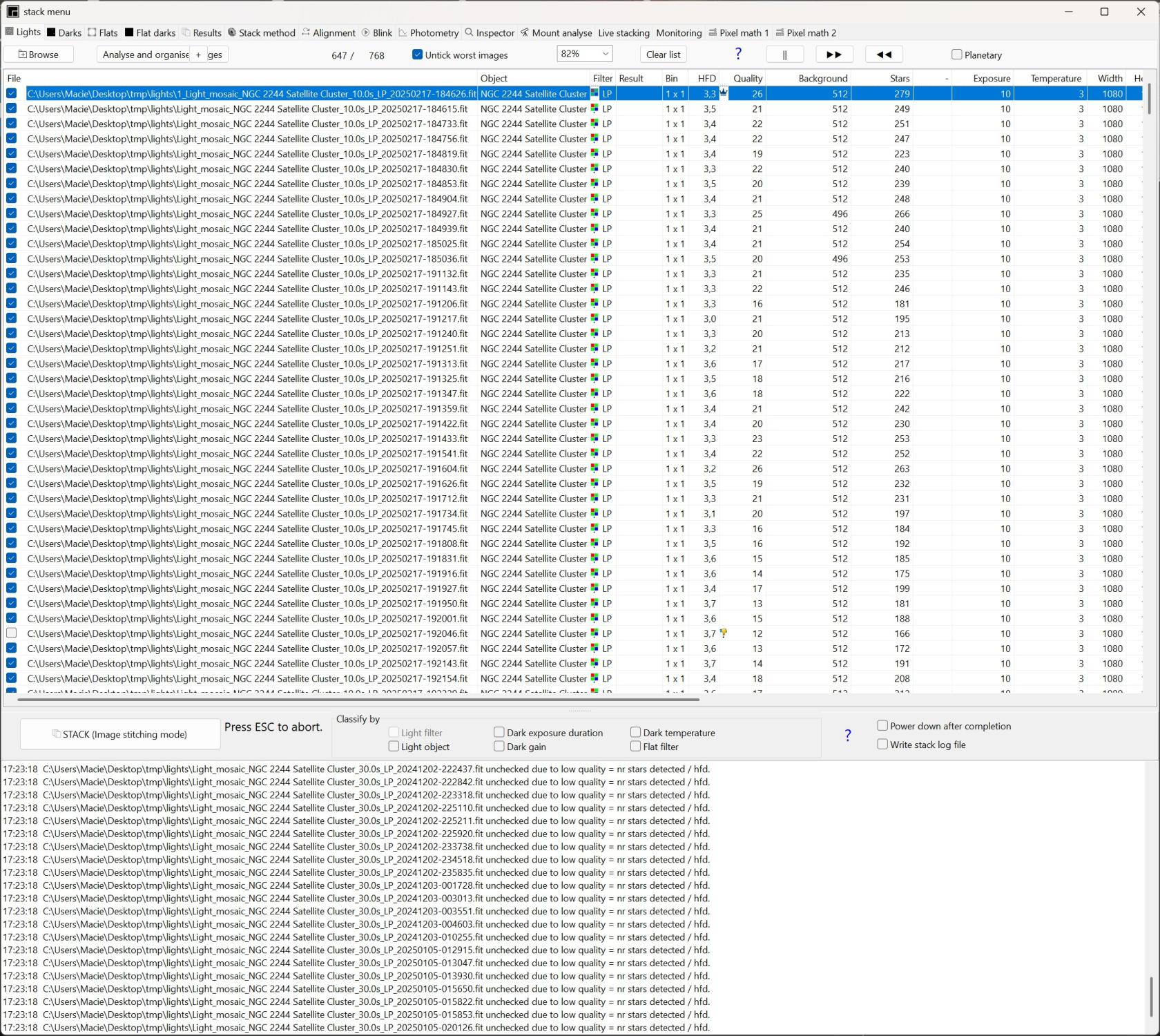Click the rewind double-arrow icon
This screenshot has width=1160, height=1036.
[884, 54]
